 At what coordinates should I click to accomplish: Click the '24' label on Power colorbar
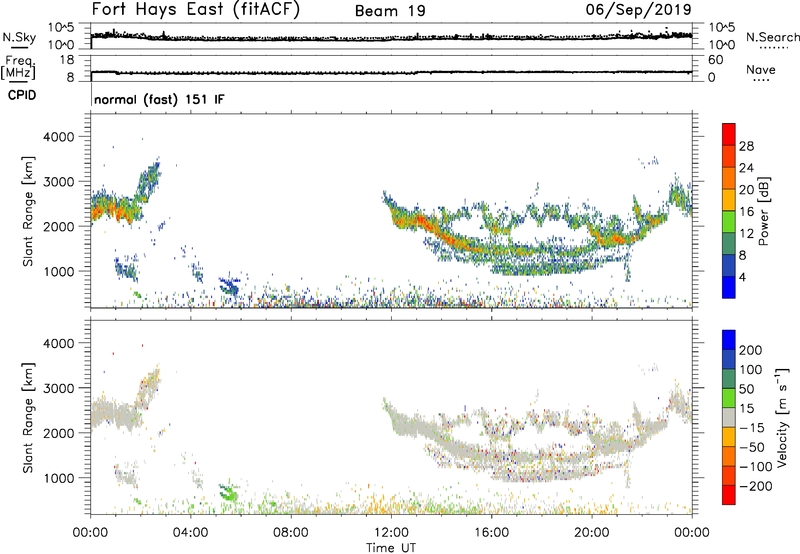coord(746,168)
